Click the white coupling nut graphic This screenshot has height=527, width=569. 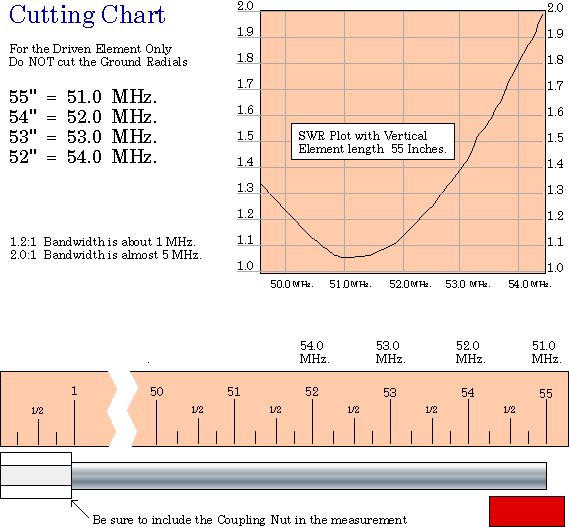pos(36,475)
